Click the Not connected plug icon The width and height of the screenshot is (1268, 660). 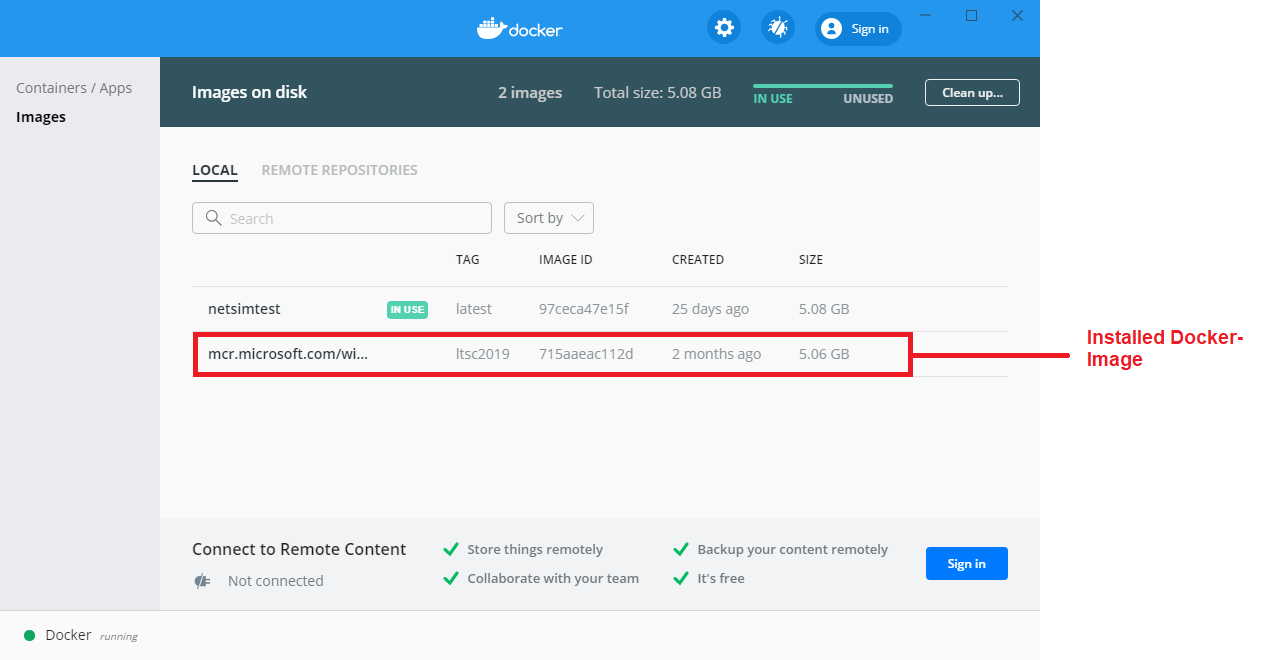tap(202, 581)
